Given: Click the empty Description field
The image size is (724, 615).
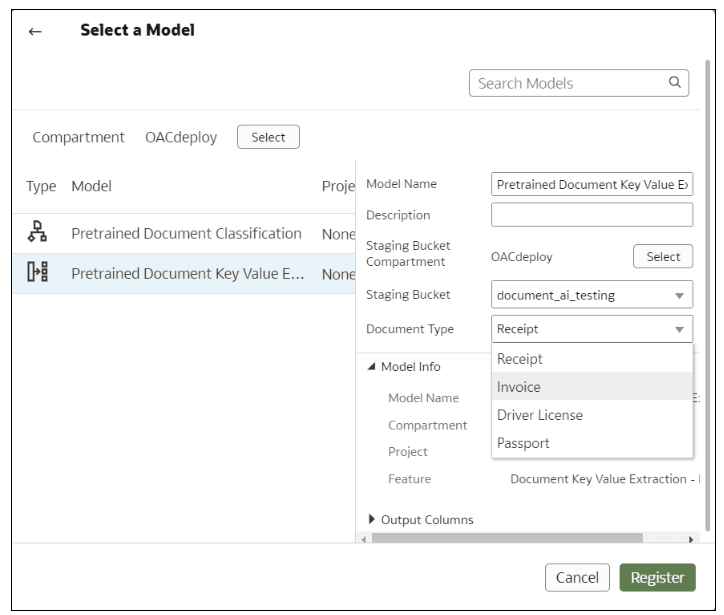Looking at the screenshot, I should tap(591, 215).
